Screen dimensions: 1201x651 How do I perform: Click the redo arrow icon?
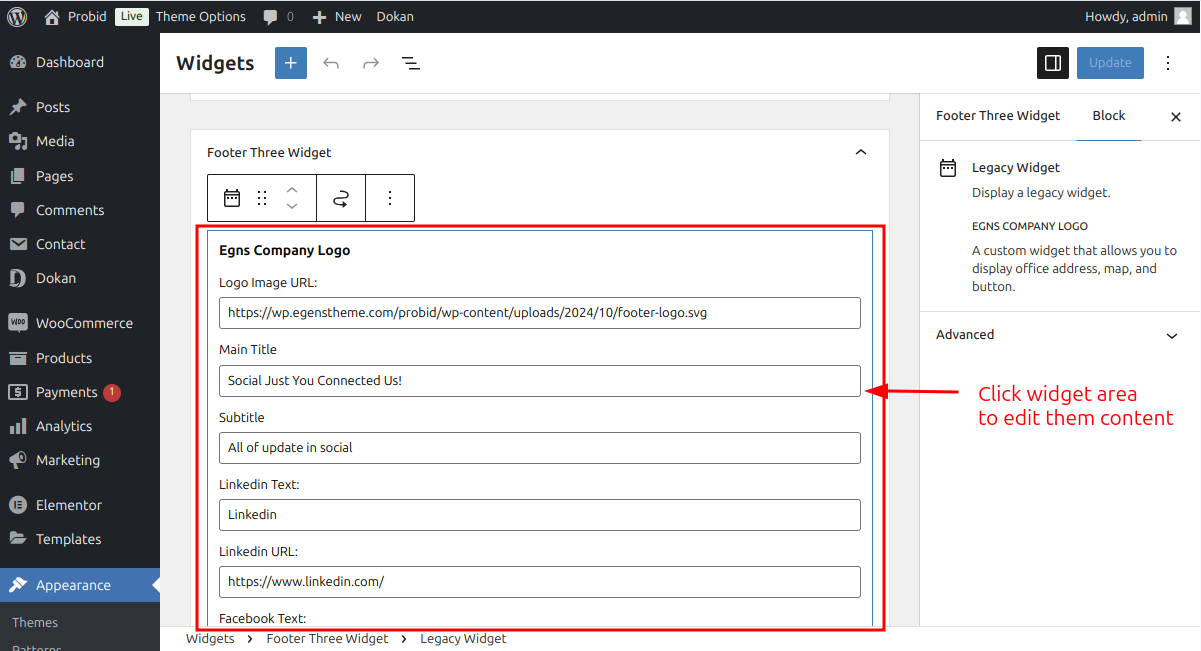(x=371, y=63)
